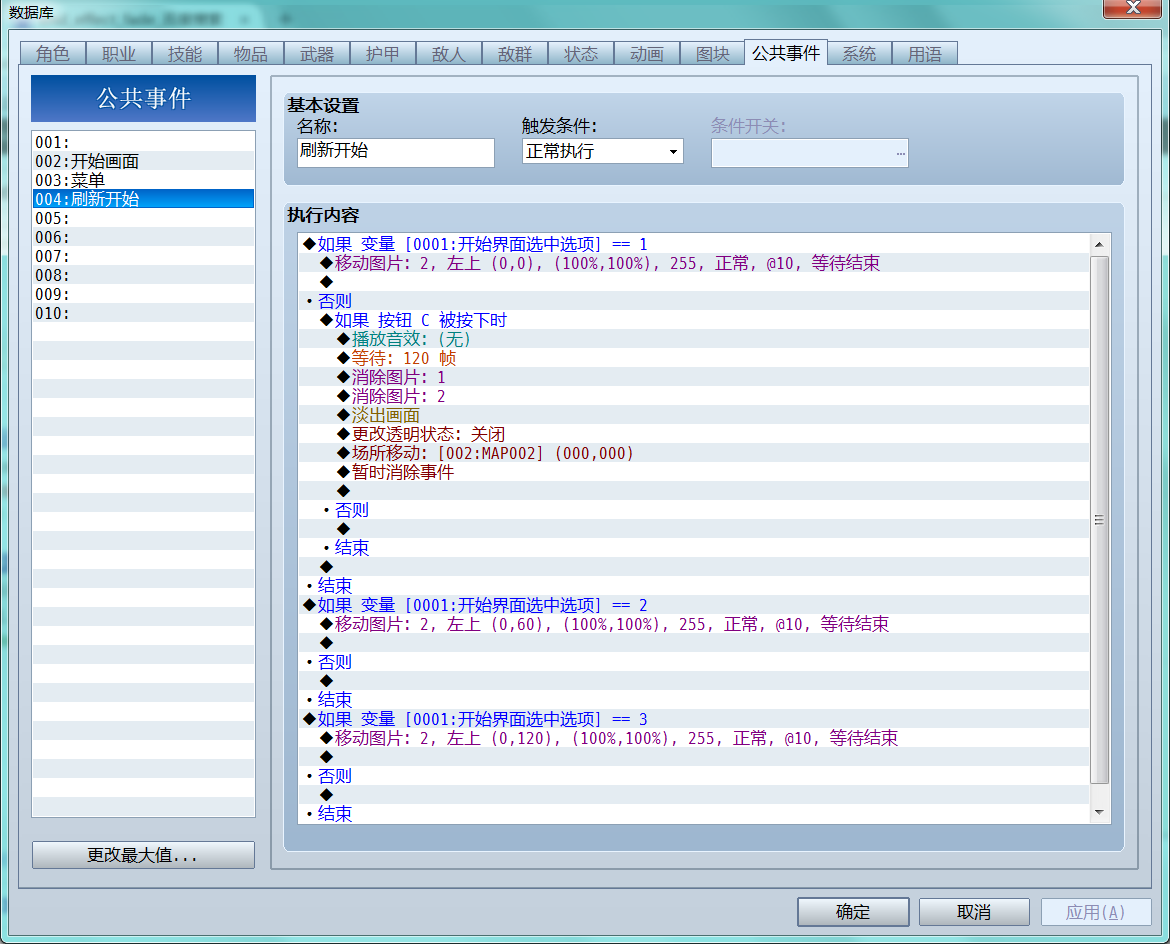Open the 角色 tab
This screenshot has height=944, width=1170.
click(52, 54)
